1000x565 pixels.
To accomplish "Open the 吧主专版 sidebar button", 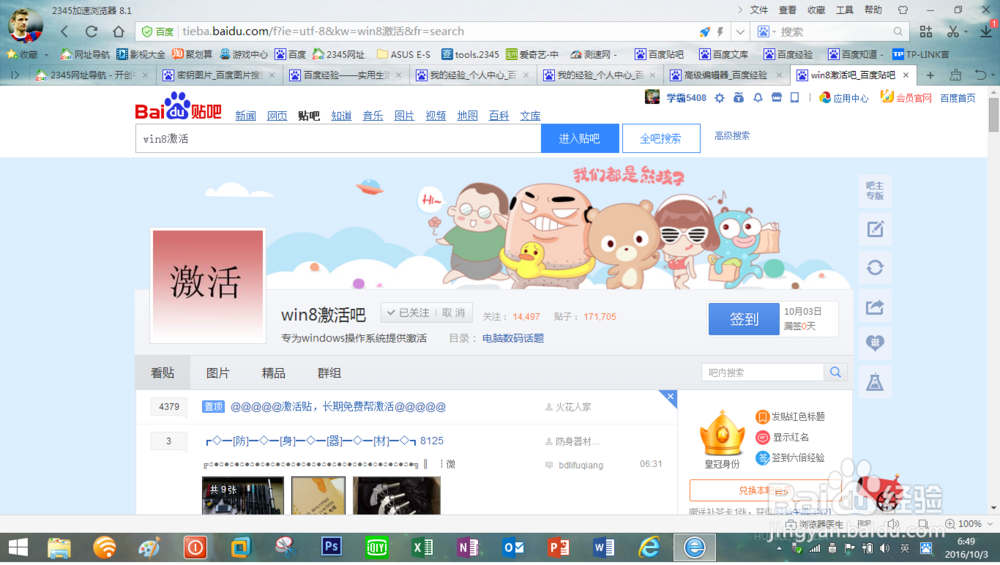I will [x=875, y=190].
